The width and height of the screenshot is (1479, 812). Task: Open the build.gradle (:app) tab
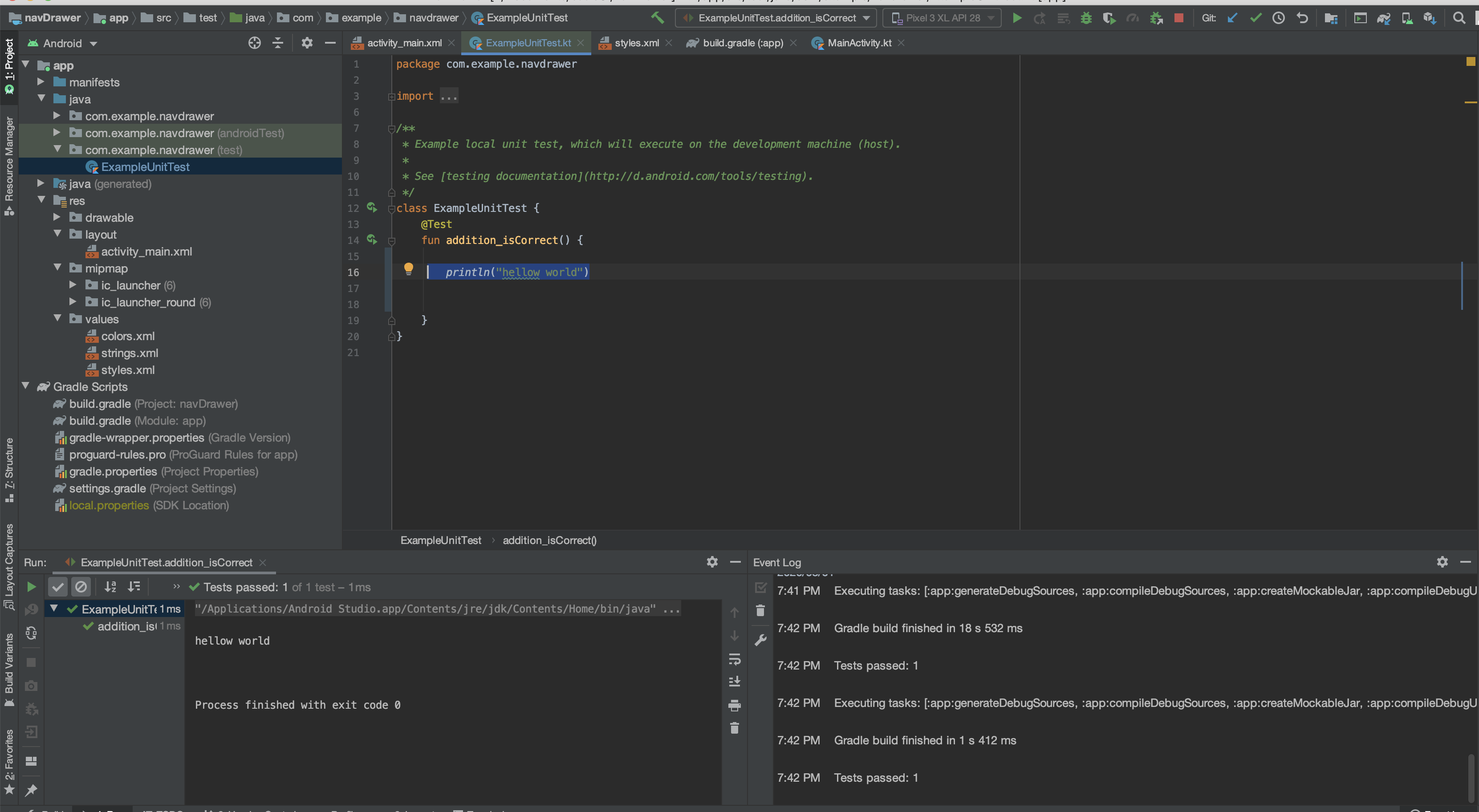tap(742, 42)
